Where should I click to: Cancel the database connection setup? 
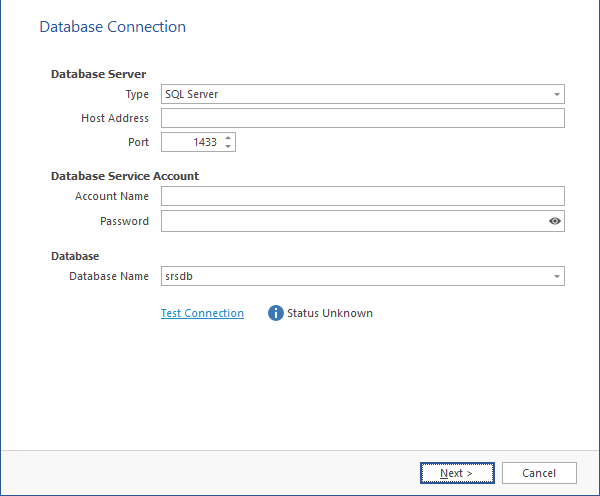point(539,473)
